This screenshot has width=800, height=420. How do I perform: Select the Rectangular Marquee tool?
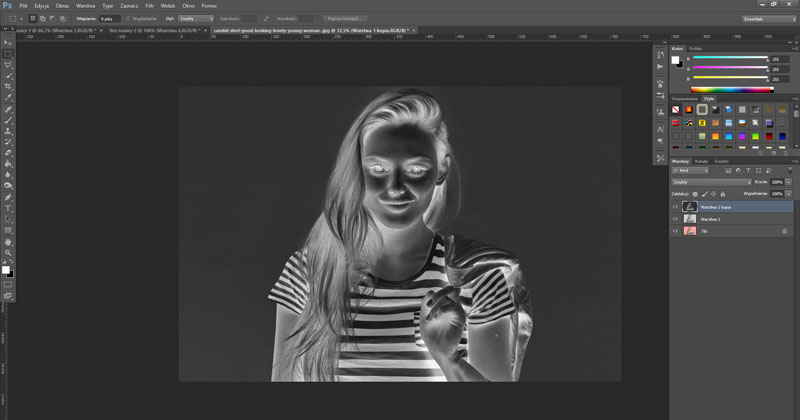pyautogui.click(x=9, y=53)
